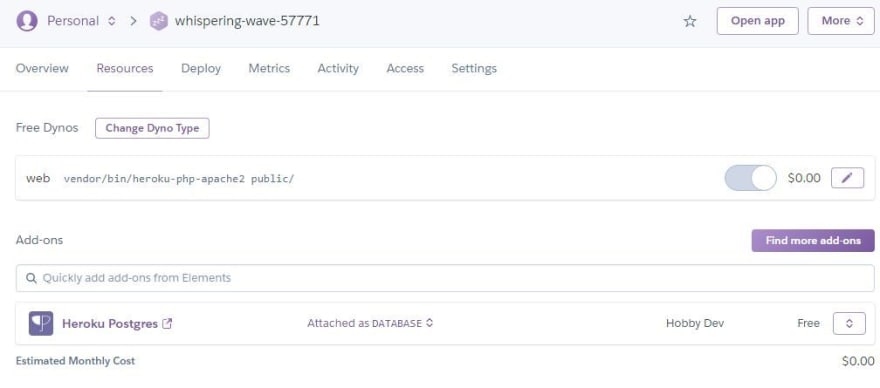Open the Access tab
Viewport: 880px width, 388px height.
pos(405,69)
